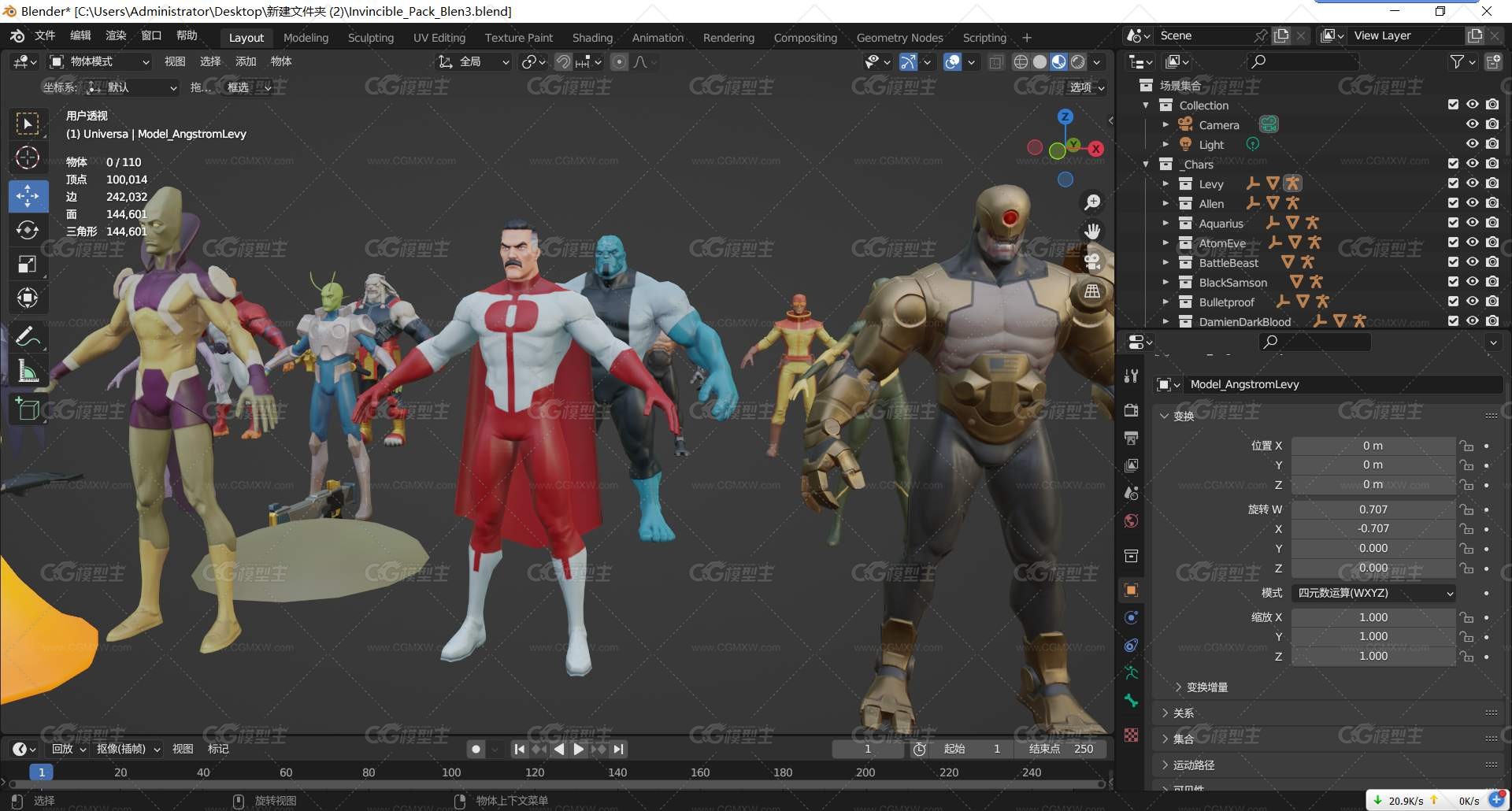This screenshot has width=1512, height=811.
Task: Open the render menu 渲染
Action: 116,35
